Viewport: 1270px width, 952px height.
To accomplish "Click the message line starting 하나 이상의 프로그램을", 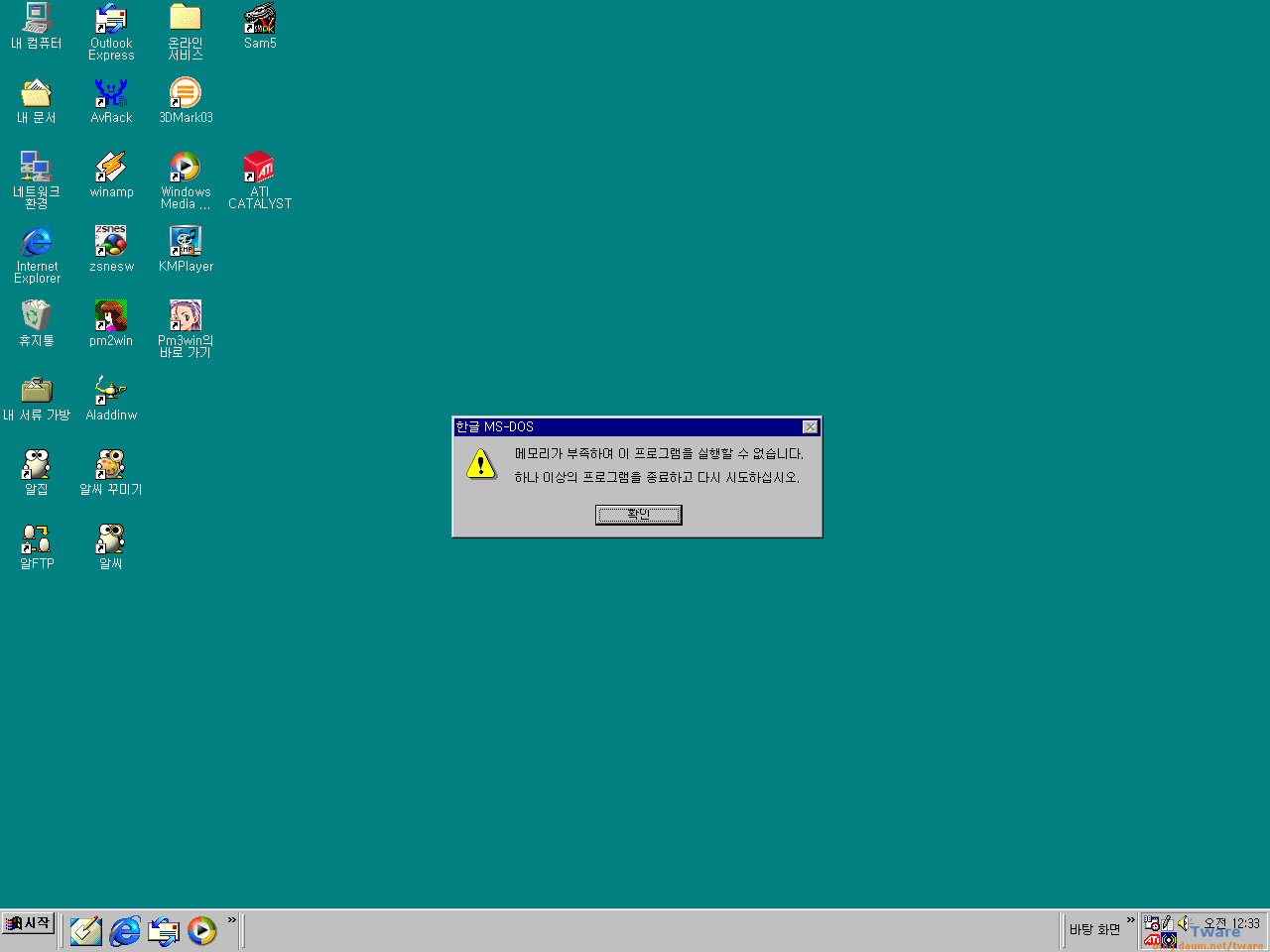I will [x=657, y=478].
